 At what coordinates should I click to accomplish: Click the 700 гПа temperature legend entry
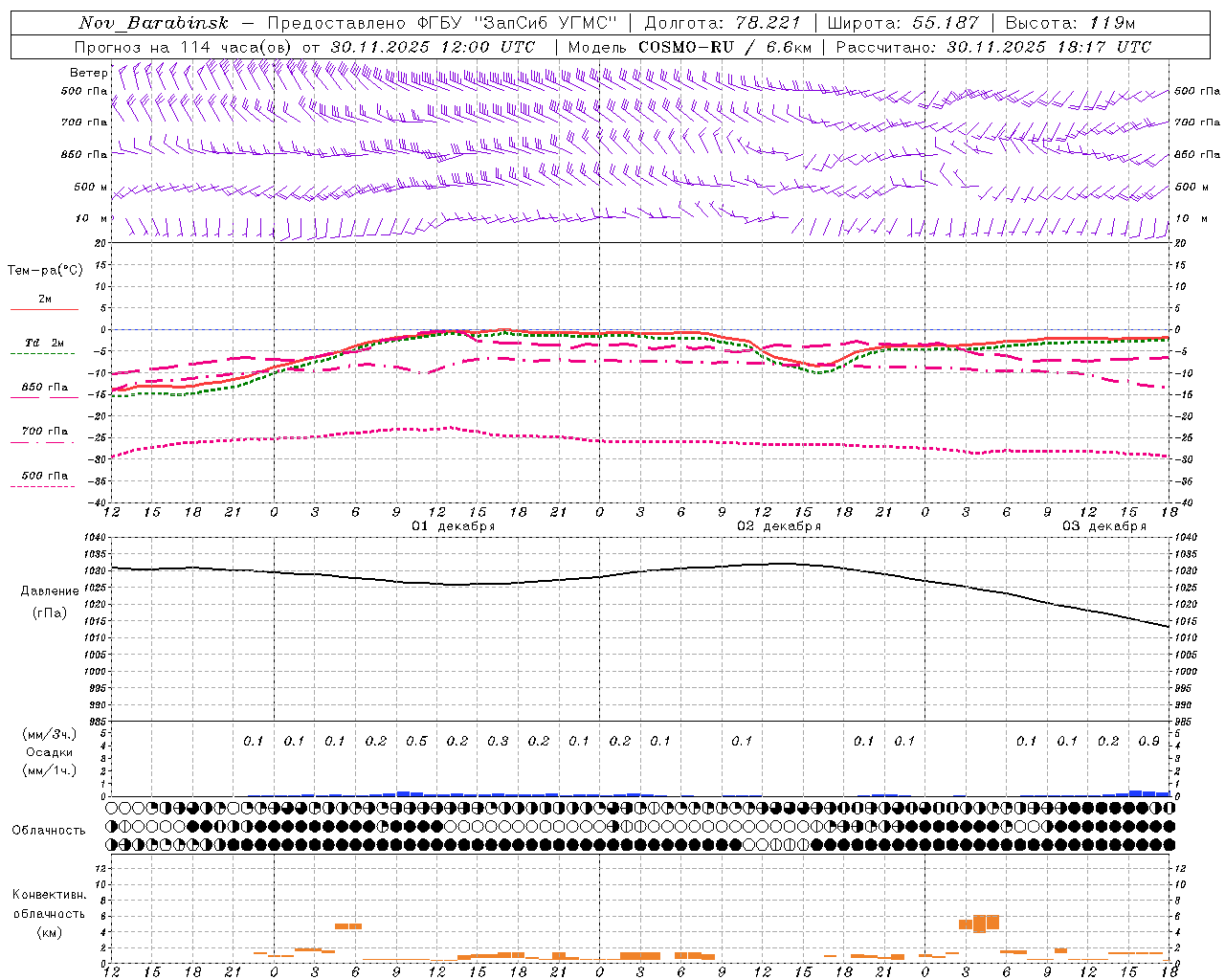coord(45,431)
